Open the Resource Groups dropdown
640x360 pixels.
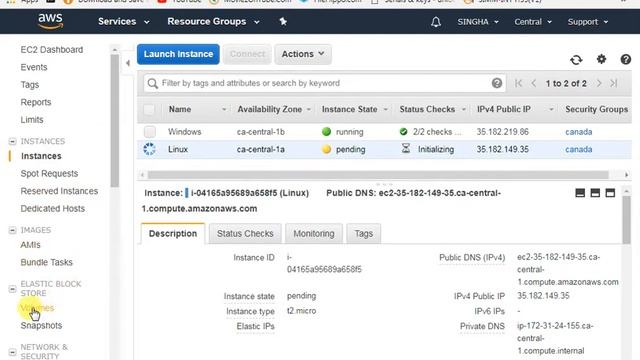(213, 22)
